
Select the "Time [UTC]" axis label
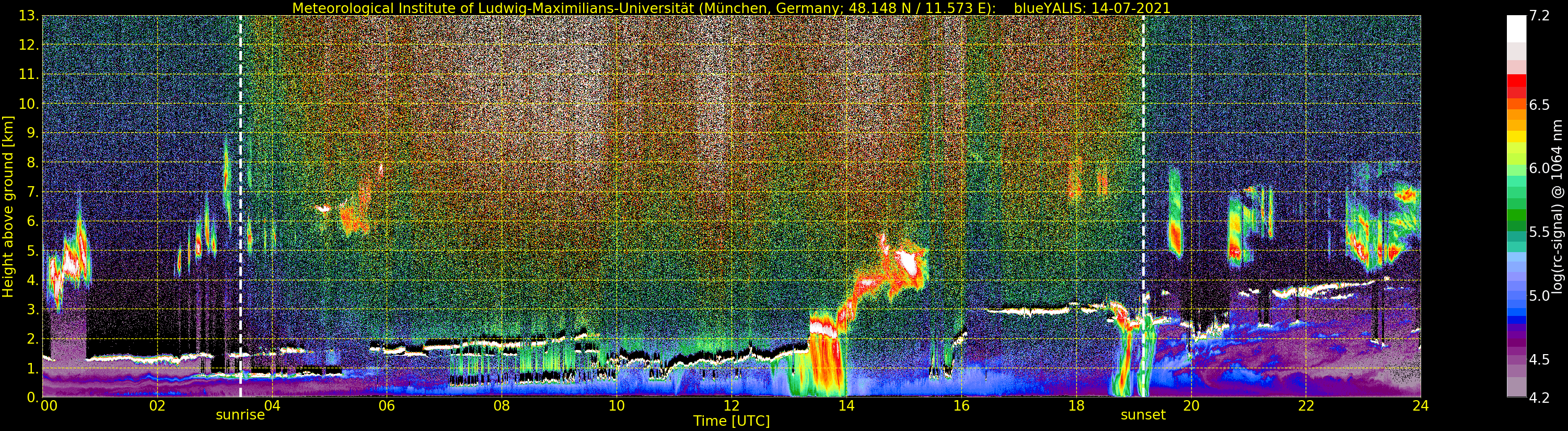click(x=731, y=421)
